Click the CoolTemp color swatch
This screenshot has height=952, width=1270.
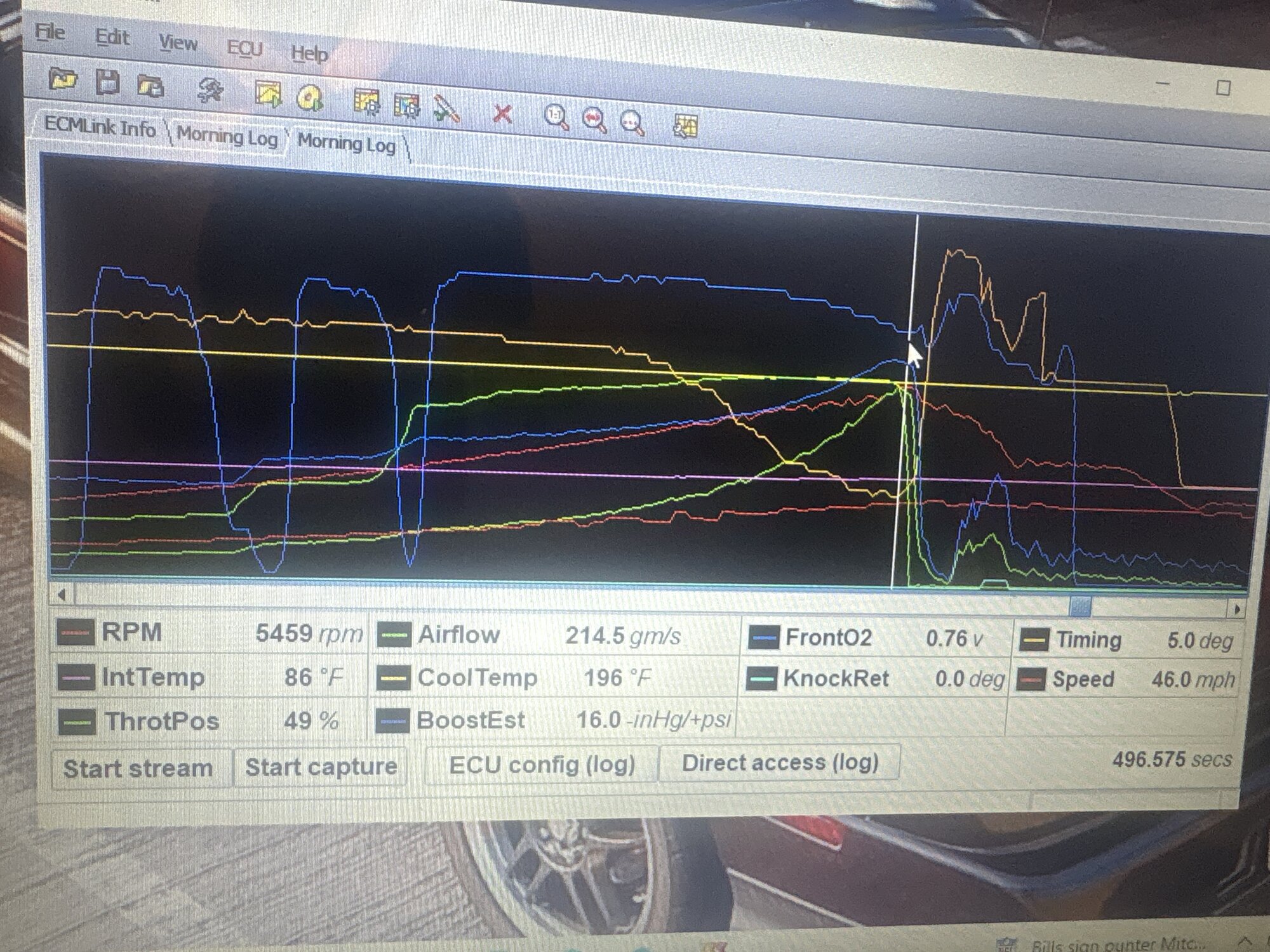point(393,678)
